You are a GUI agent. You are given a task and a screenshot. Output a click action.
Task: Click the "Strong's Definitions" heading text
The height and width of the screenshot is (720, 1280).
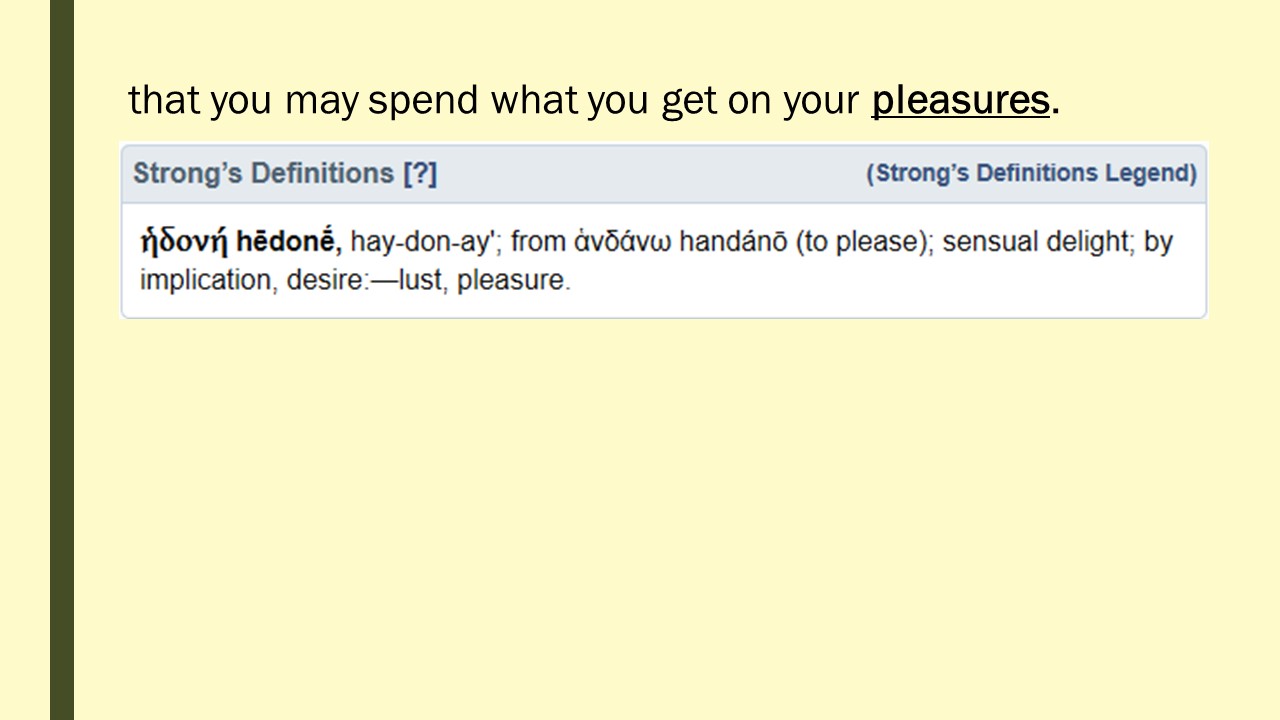tap(264, 173)
